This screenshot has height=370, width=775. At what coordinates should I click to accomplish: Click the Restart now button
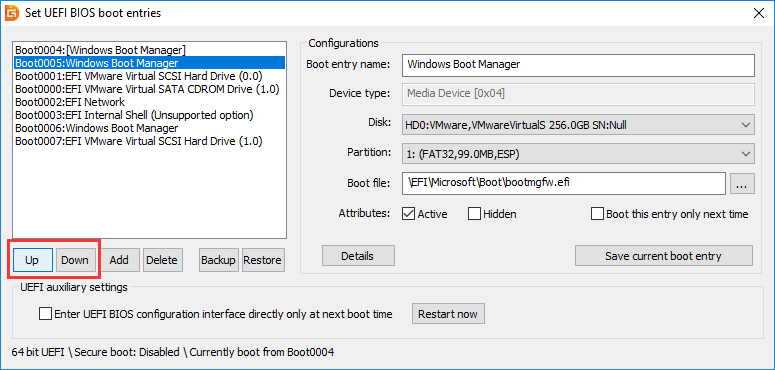448,314
